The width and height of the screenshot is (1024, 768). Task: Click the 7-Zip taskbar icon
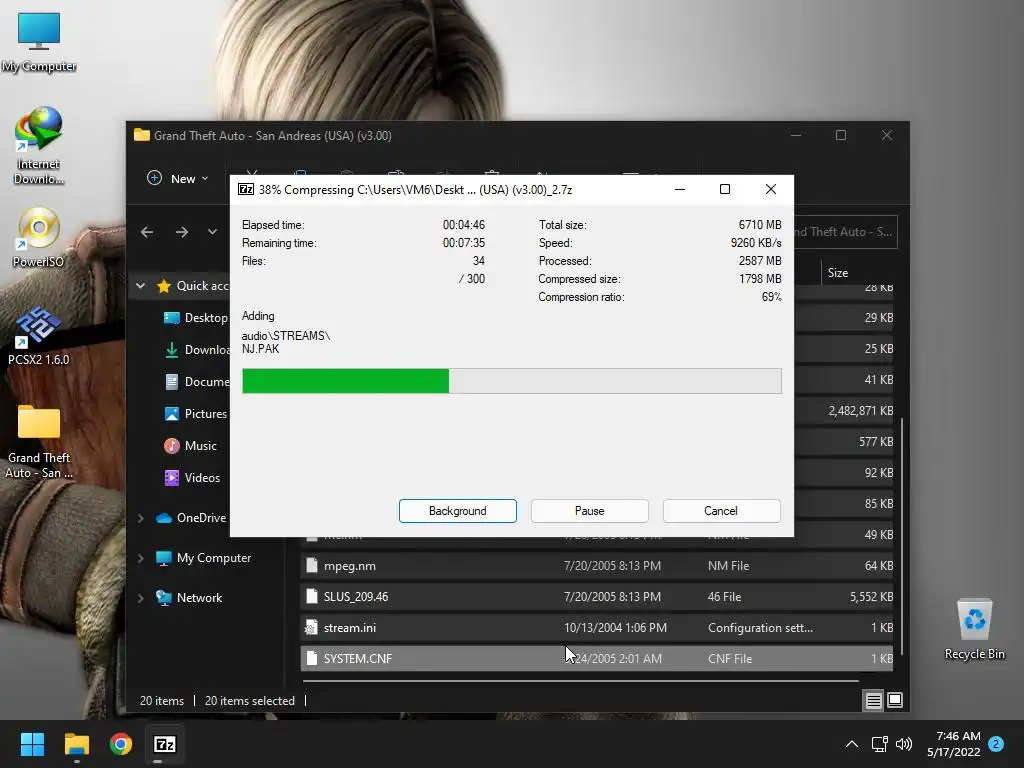pos(165,744)
